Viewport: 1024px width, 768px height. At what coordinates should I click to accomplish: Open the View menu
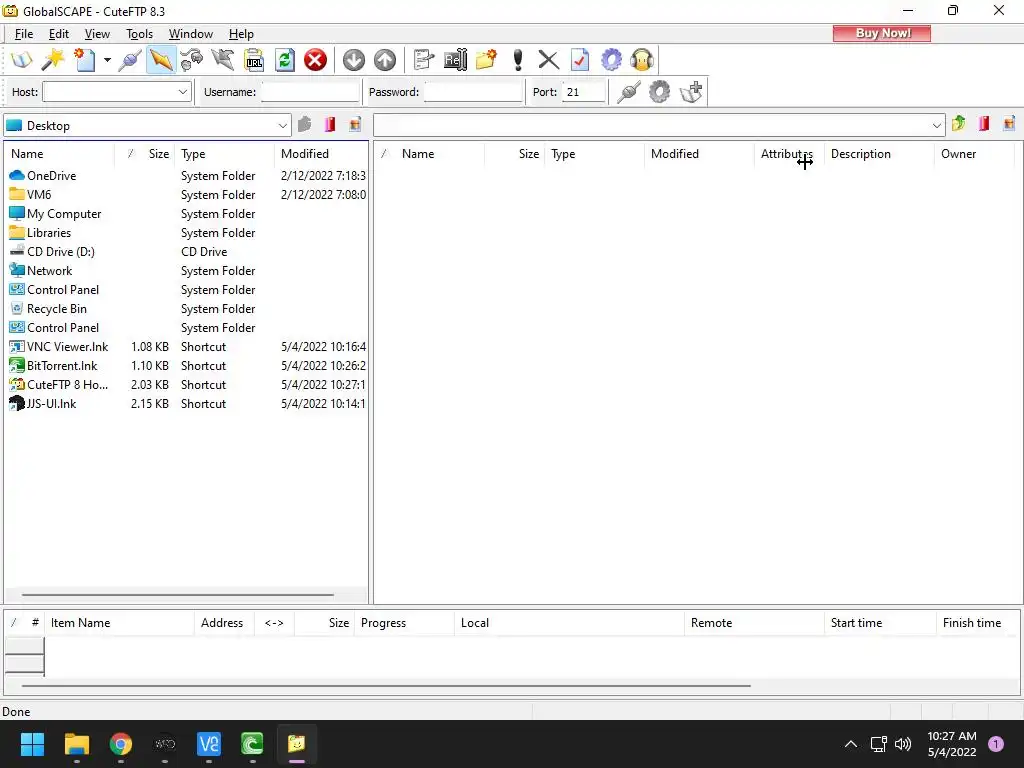[97, 34]
